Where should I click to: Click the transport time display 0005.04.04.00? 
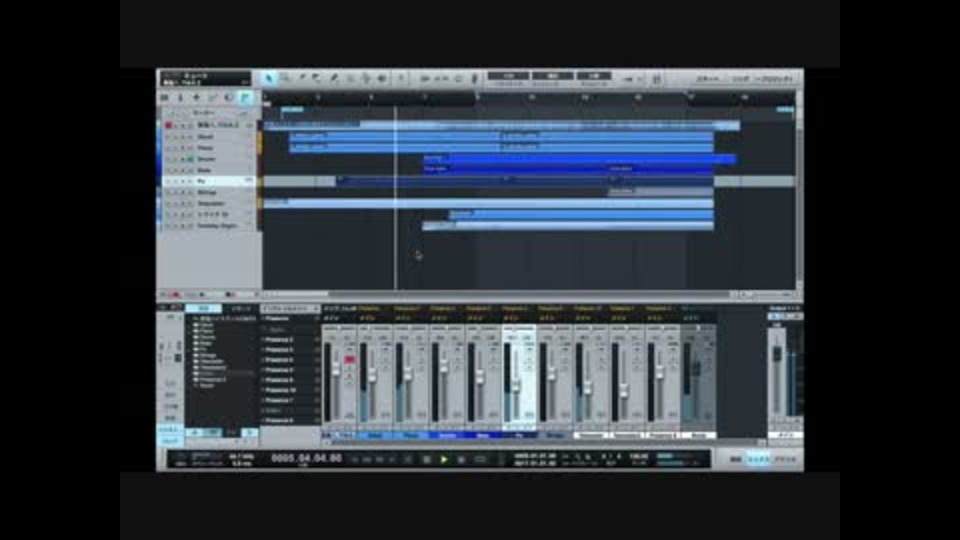click(x=306, y=458)
